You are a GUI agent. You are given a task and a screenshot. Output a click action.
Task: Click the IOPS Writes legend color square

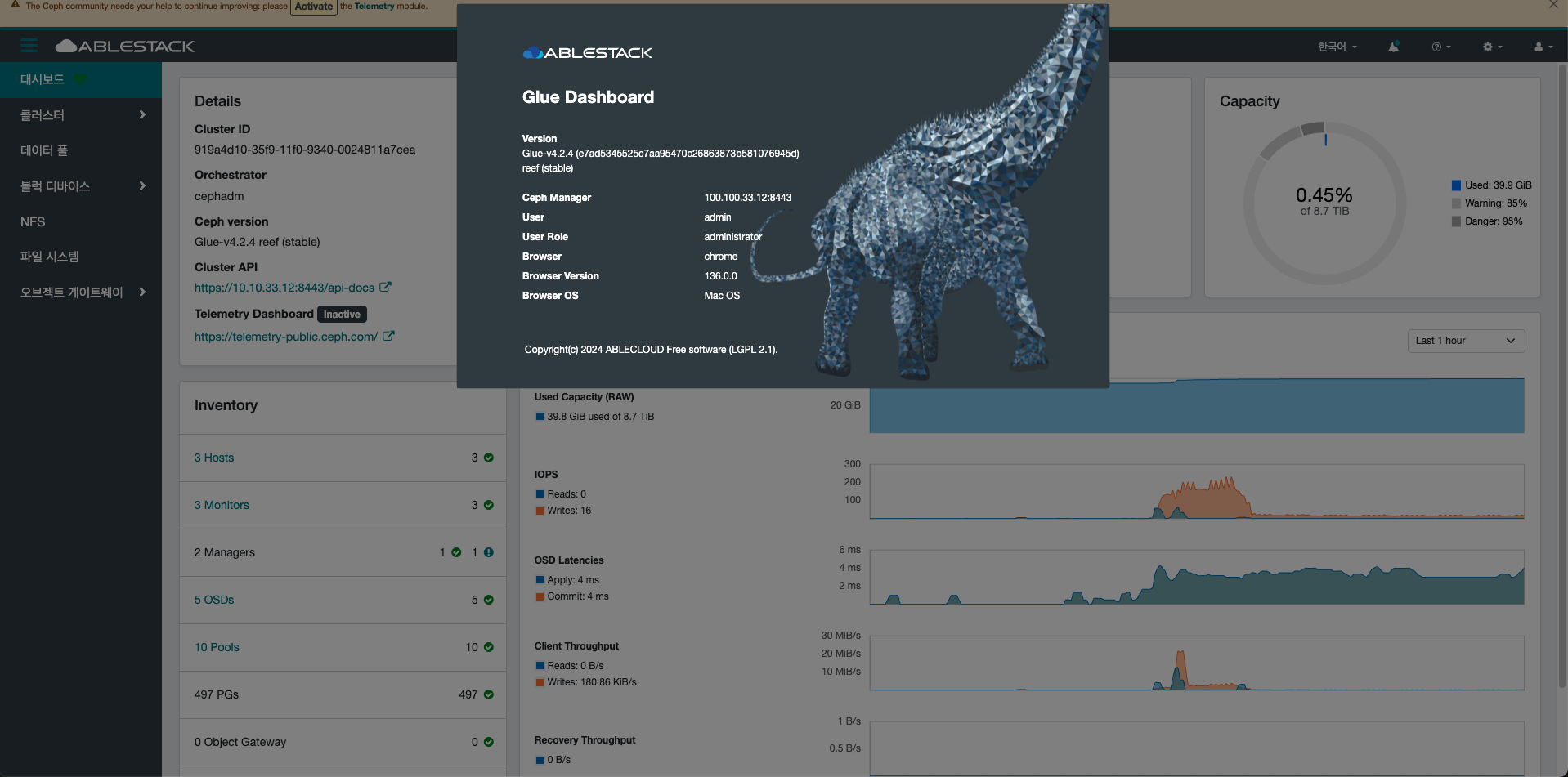[540, 511]
